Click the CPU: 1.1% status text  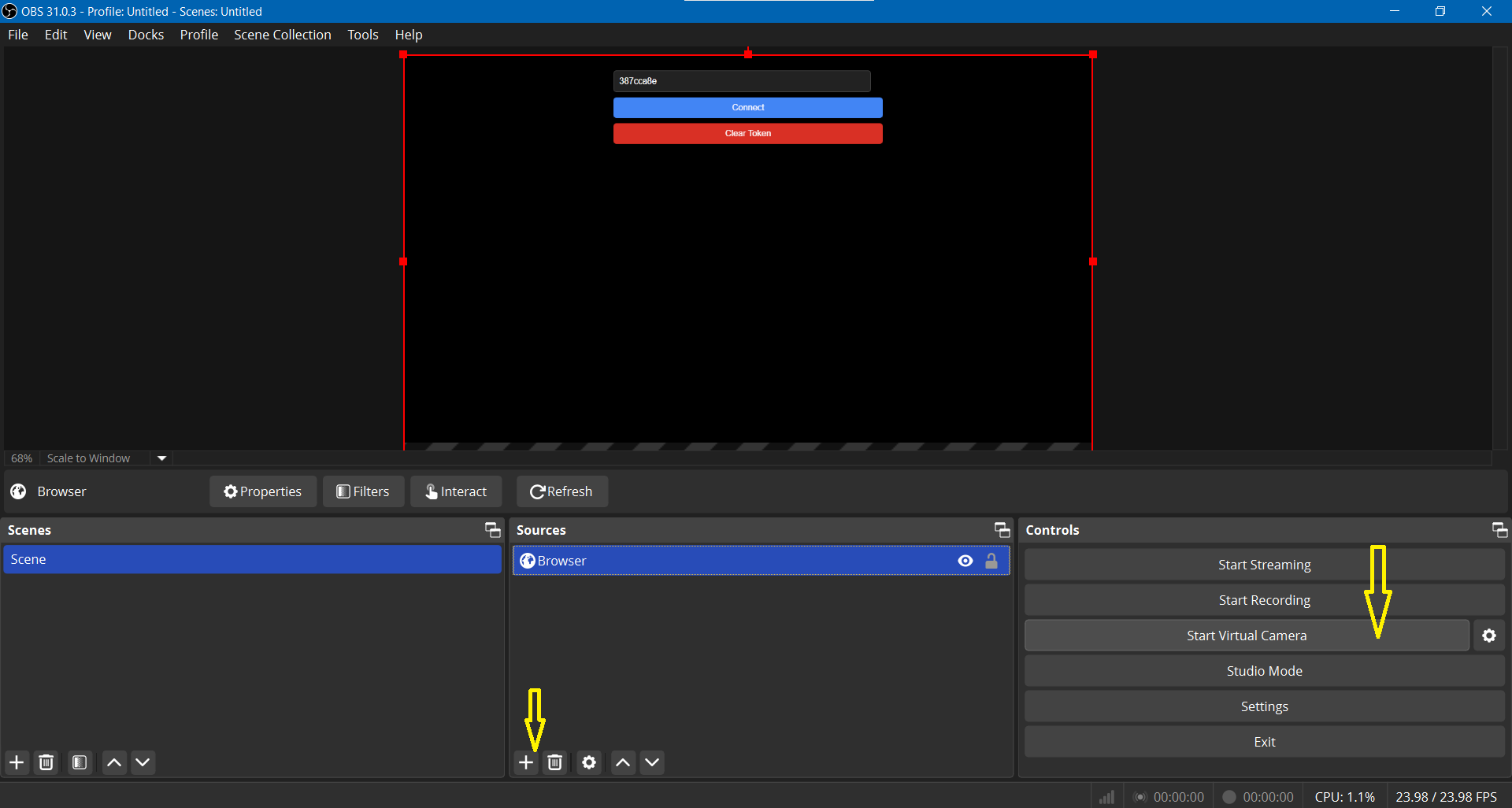1344,797
